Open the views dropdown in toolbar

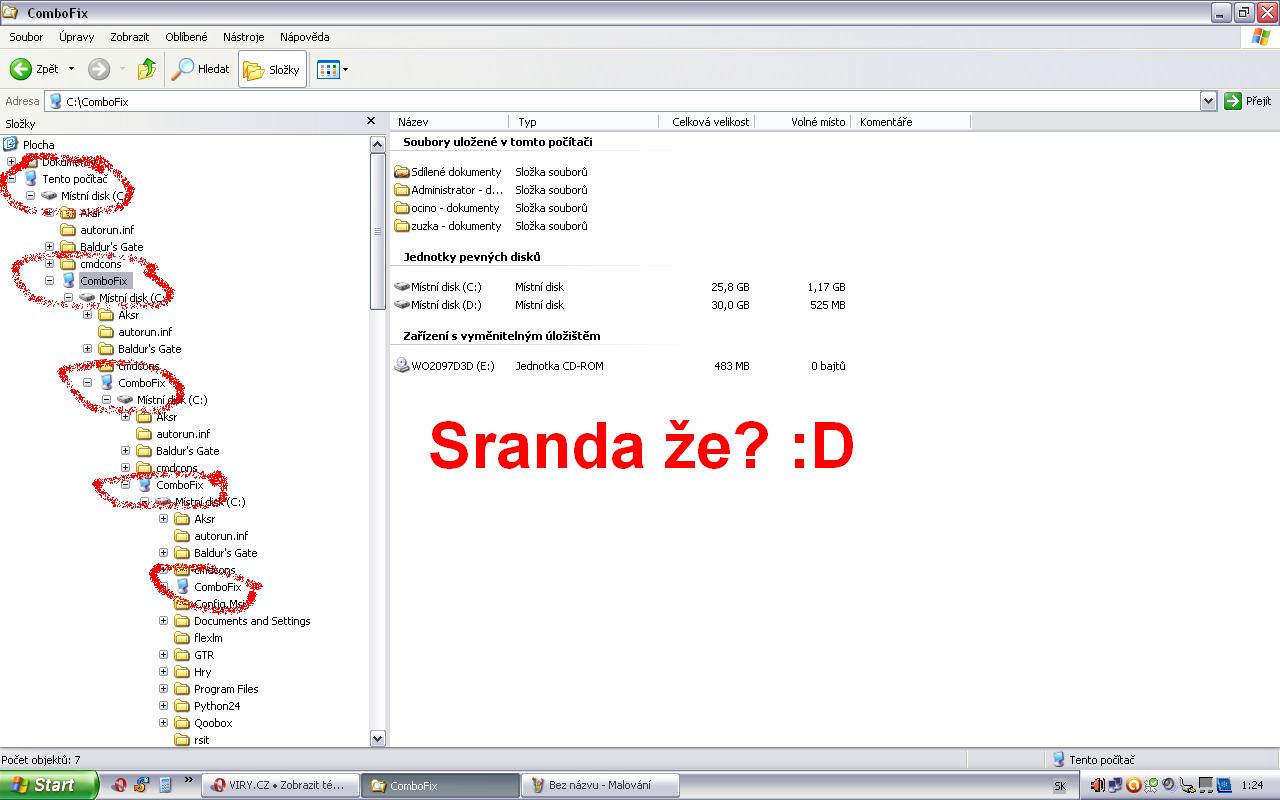coord(332,70)
